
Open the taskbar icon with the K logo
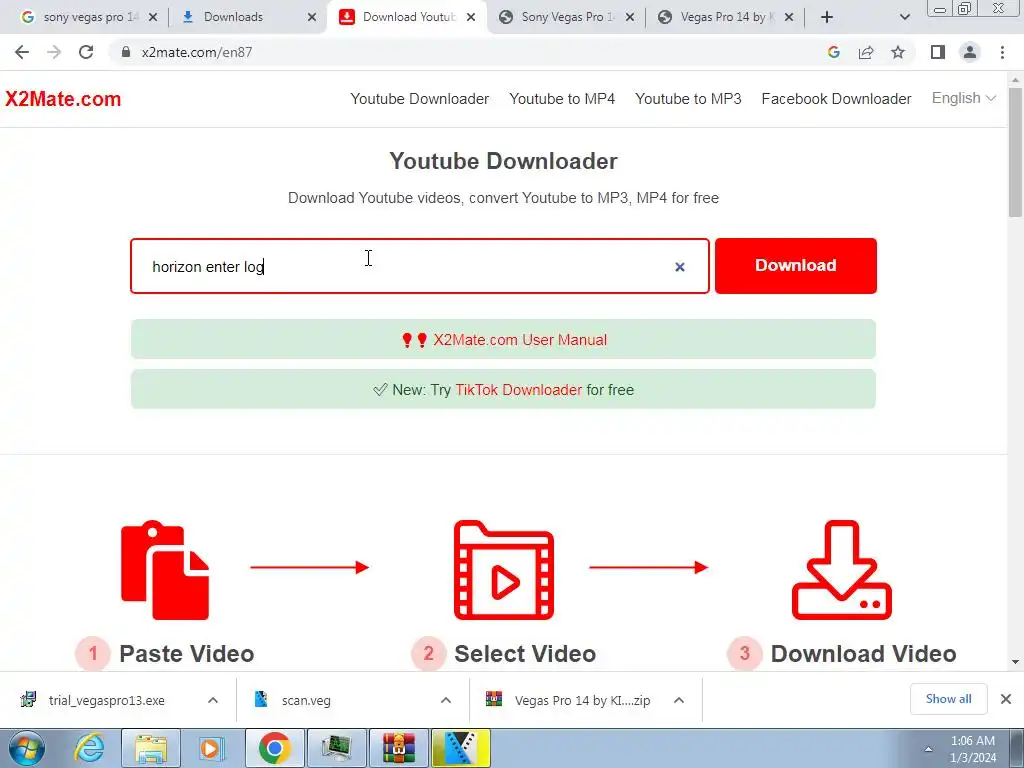click(x=460, y=748)
